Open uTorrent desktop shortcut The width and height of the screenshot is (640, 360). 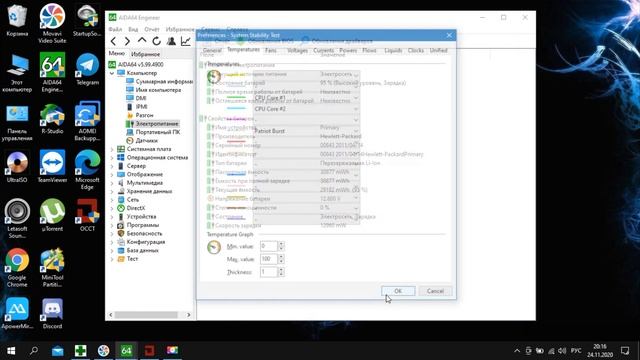(x=52, y=215)
